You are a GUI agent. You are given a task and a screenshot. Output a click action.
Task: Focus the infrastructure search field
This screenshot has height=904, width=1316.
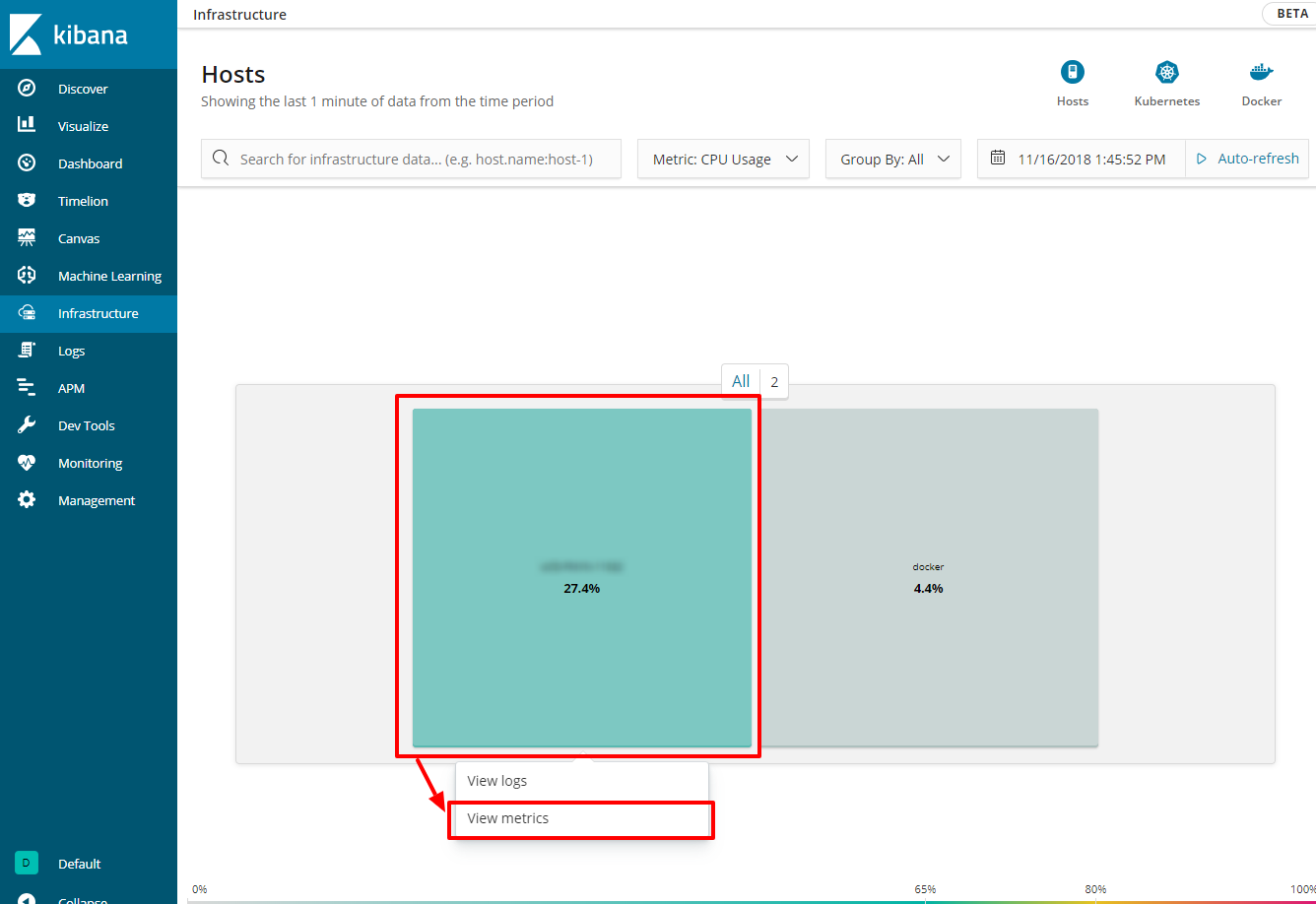pos(412,159)
